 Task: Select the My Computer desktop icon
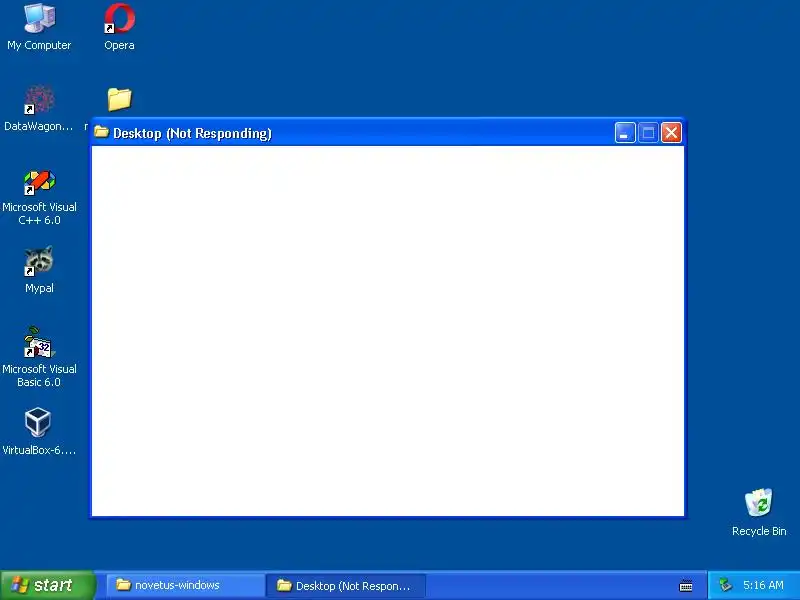[x=39, y=27]
